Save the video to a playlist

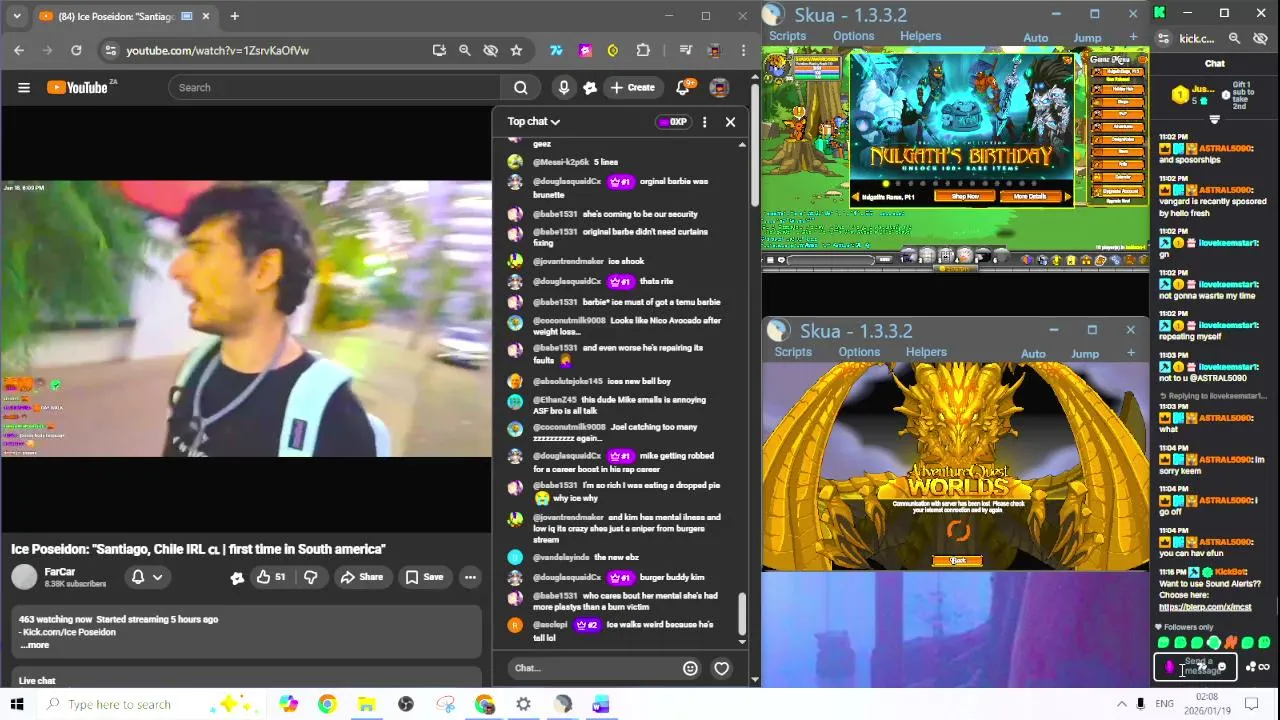pyautogui.click(x=424, y=577)
